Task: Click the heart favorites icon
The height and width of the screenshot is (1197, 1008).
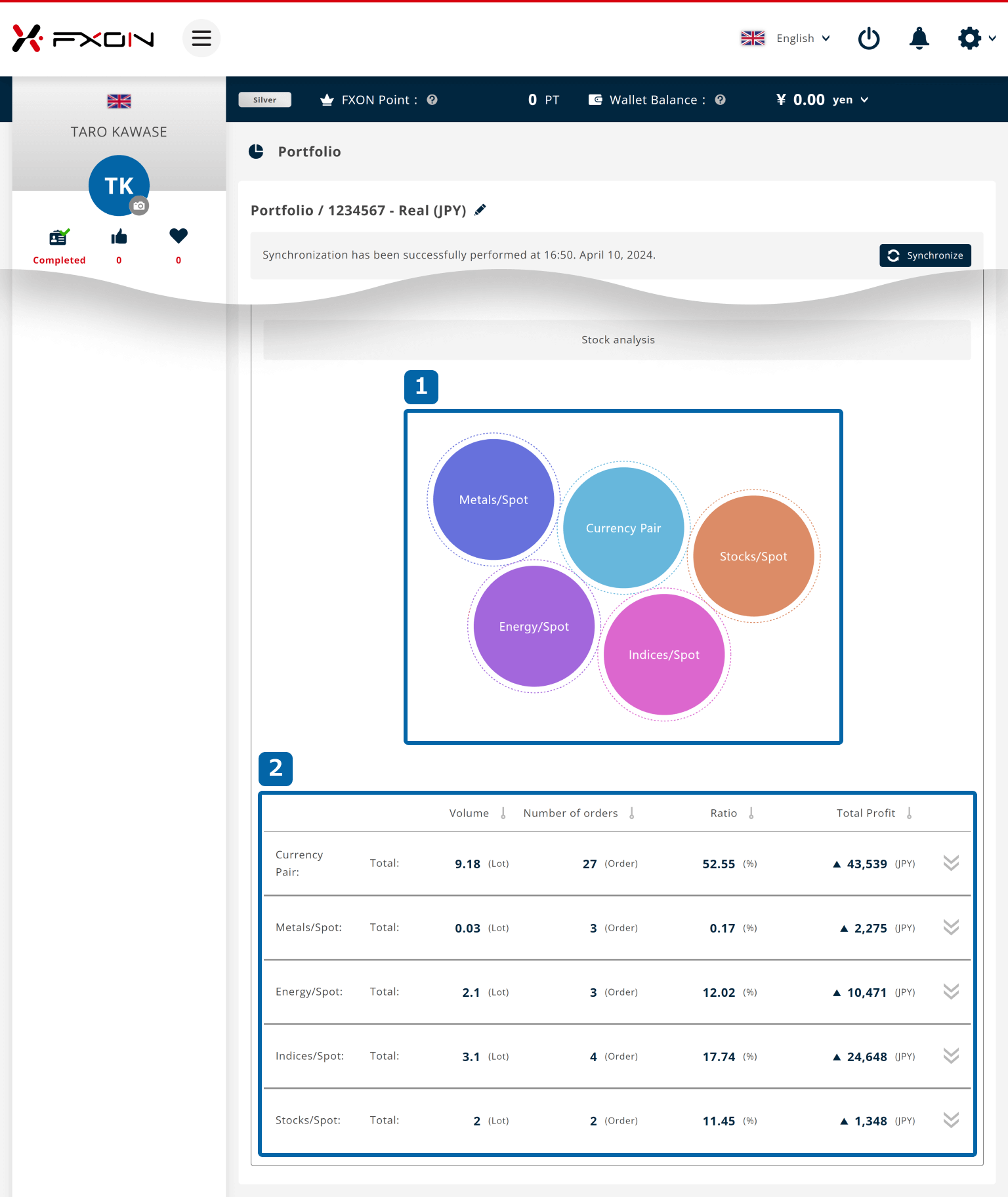Action: tap(178, 236)
